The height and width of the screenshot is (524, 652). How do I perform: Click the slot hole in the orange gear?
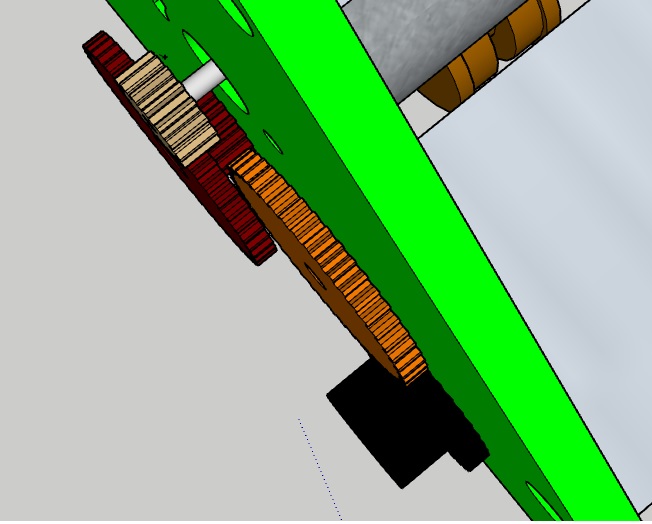(315, 276)
